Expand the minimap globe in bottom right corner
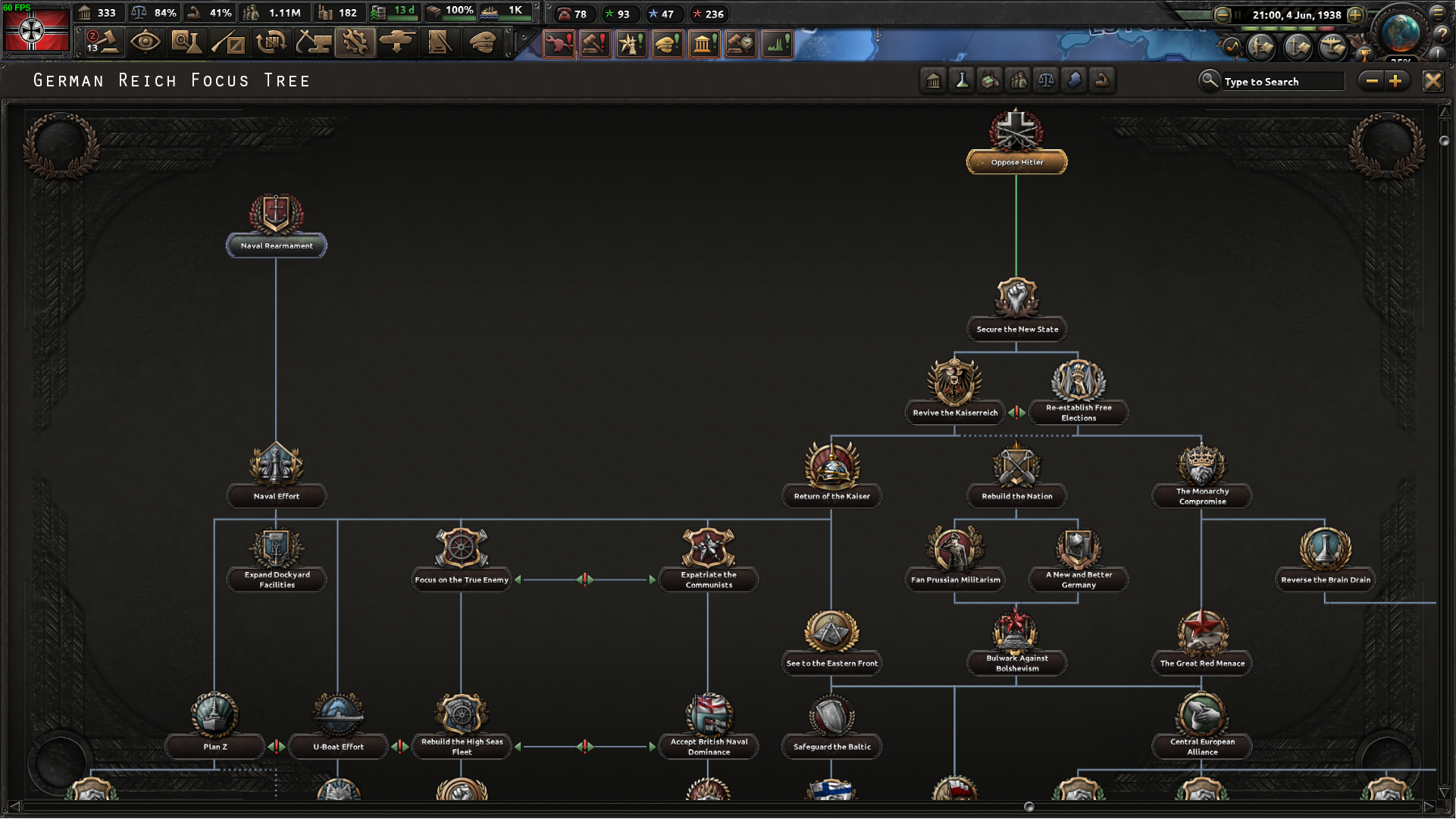Image resolution: width=1456 pixels, height=819 pixels. [1401, 32]
